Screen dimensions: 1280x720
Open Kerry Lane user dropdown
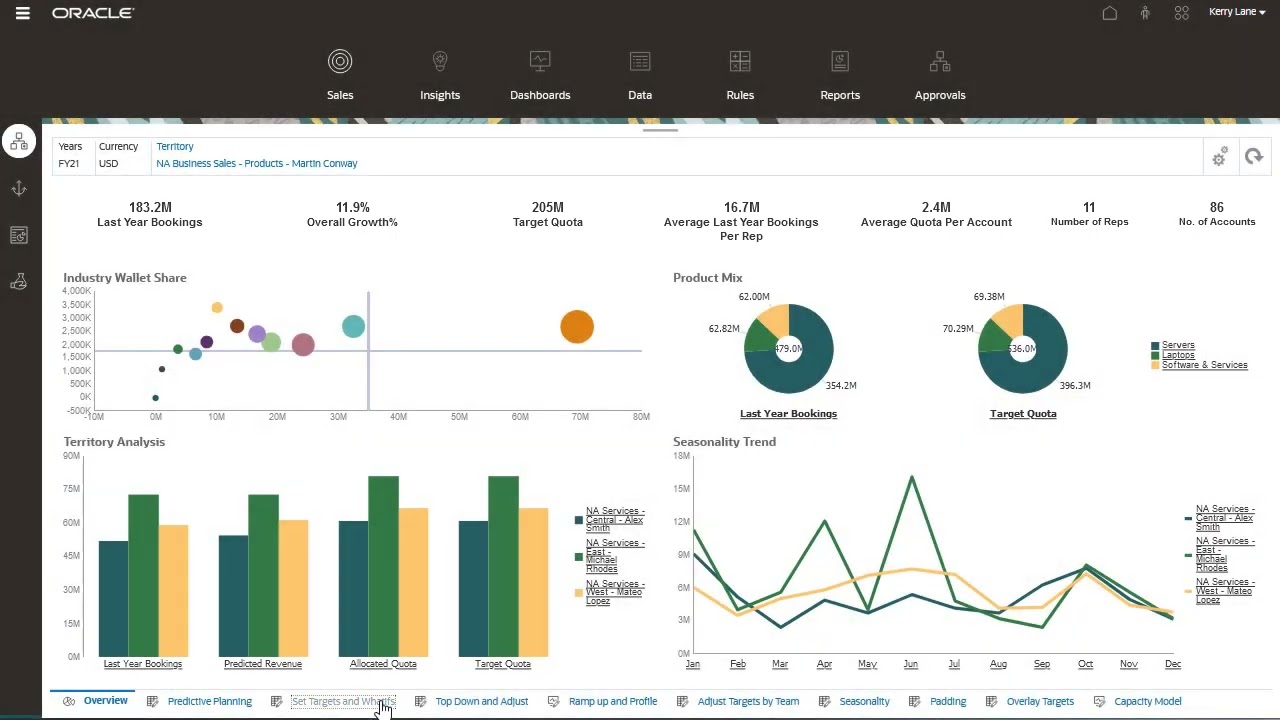[1237, 13]
